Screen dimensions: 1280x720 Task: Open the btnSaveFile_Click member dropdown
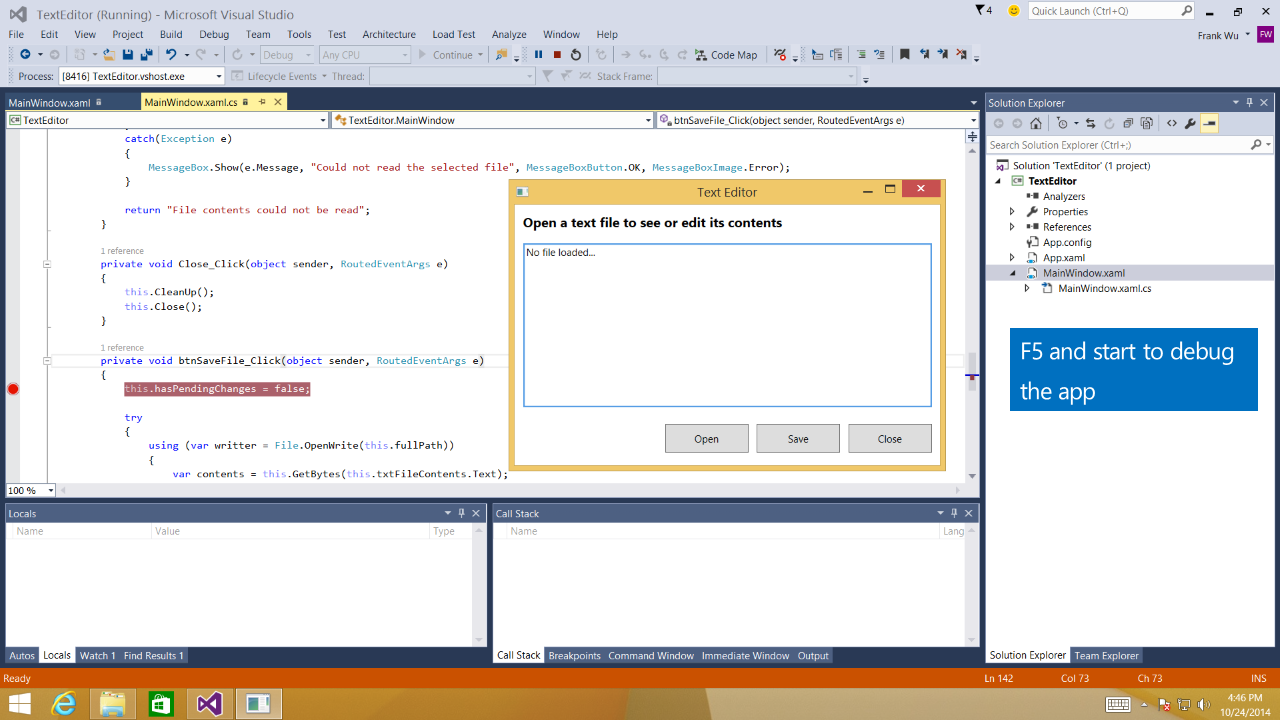pyautogui.click(x=817, y=120)
